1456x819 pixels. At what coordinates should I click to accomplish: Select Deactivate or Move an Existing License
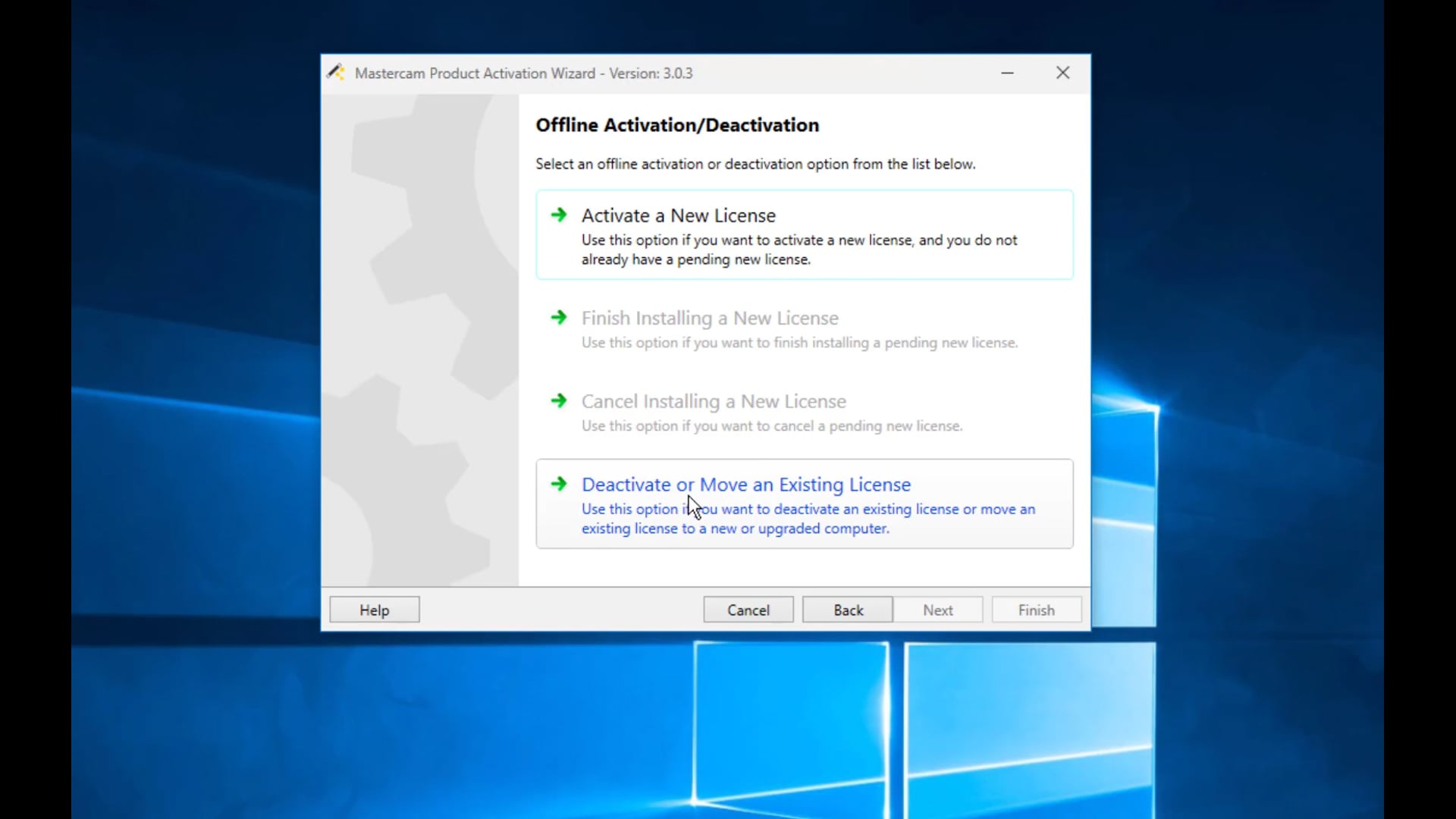[804, 504]
